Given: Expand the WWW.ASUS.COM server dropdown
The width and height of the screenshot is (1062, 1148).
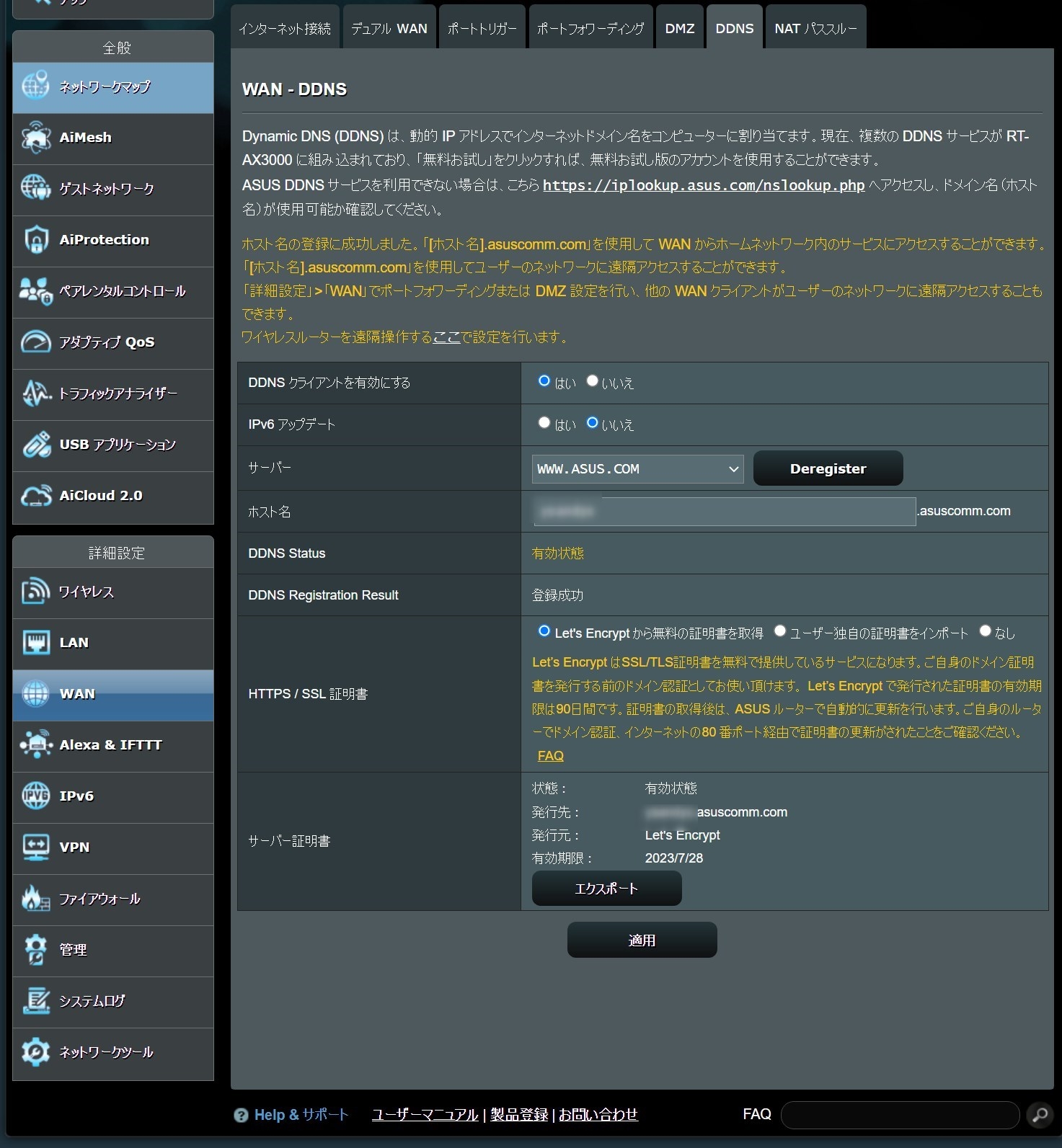Looking at the screenshot, I should [x=637, y=469].
